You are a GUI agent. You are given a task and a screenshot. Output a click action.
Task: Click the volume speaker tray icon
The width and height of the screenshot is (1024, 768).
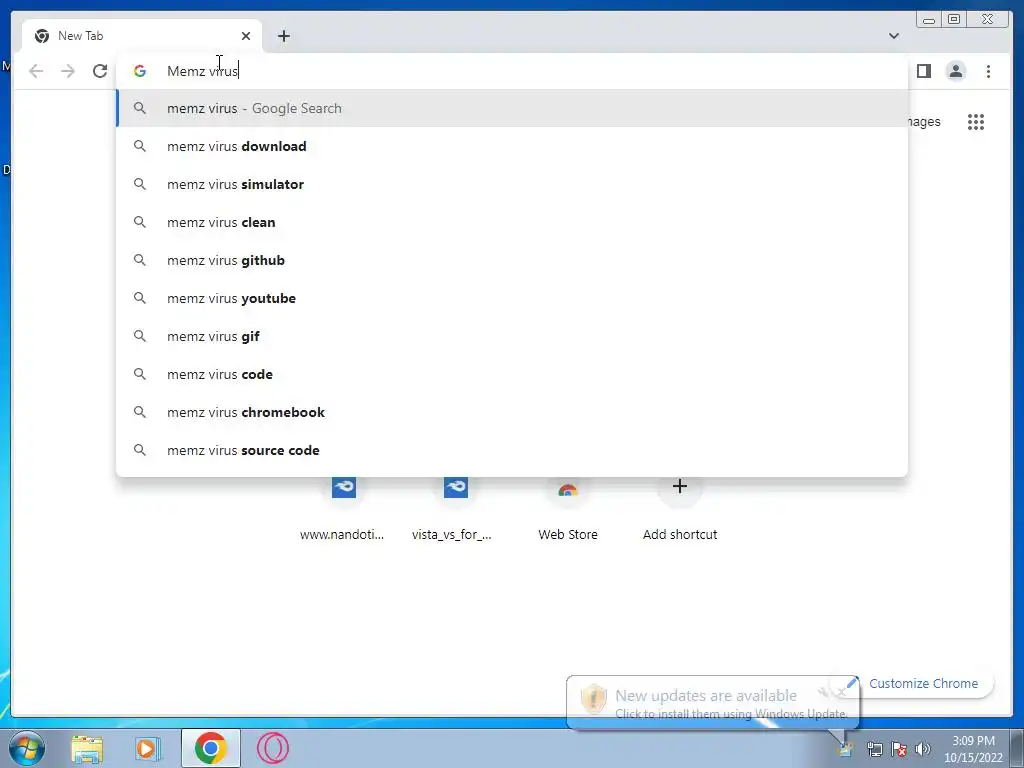(x=923, y=749)
